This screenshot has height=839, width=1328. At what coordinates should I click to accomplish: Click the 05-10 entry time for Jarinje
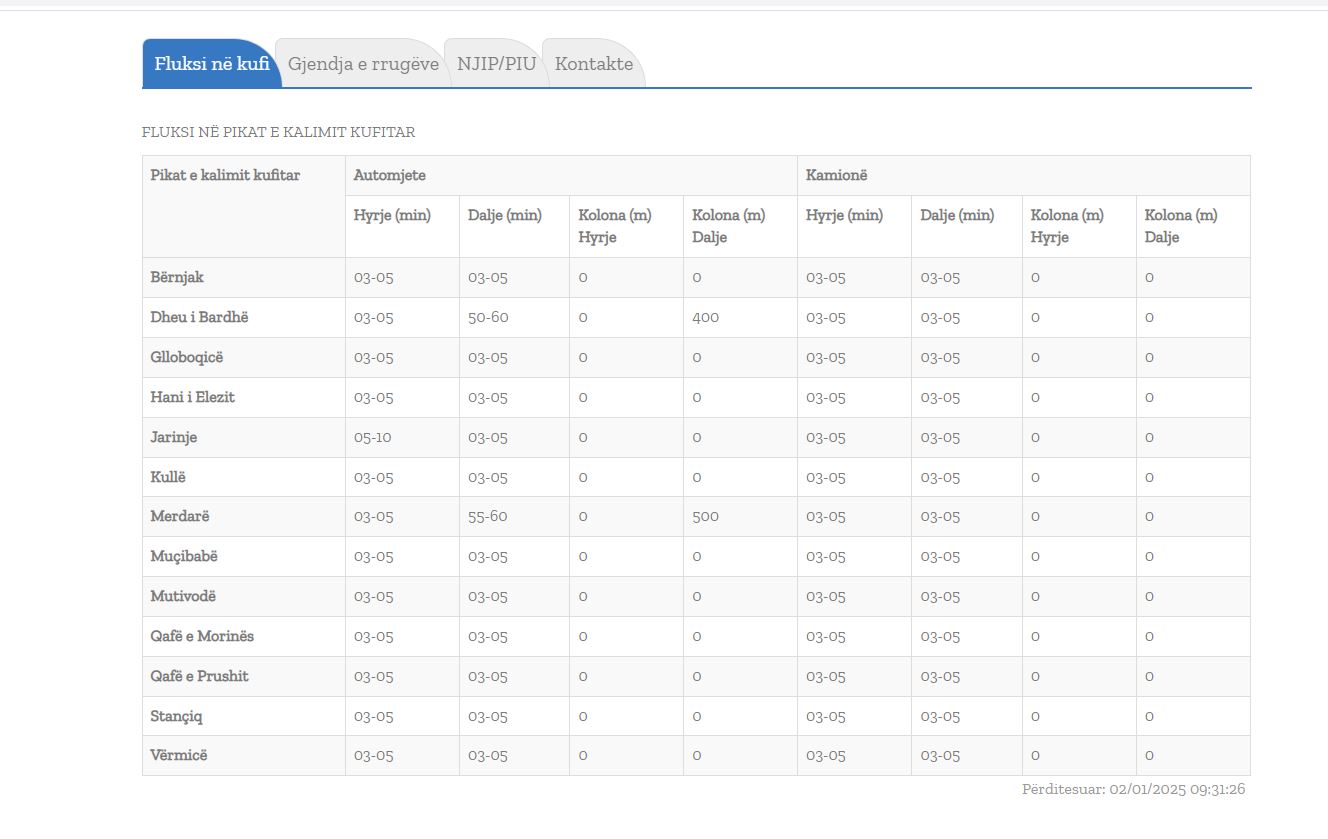[373, 437]
